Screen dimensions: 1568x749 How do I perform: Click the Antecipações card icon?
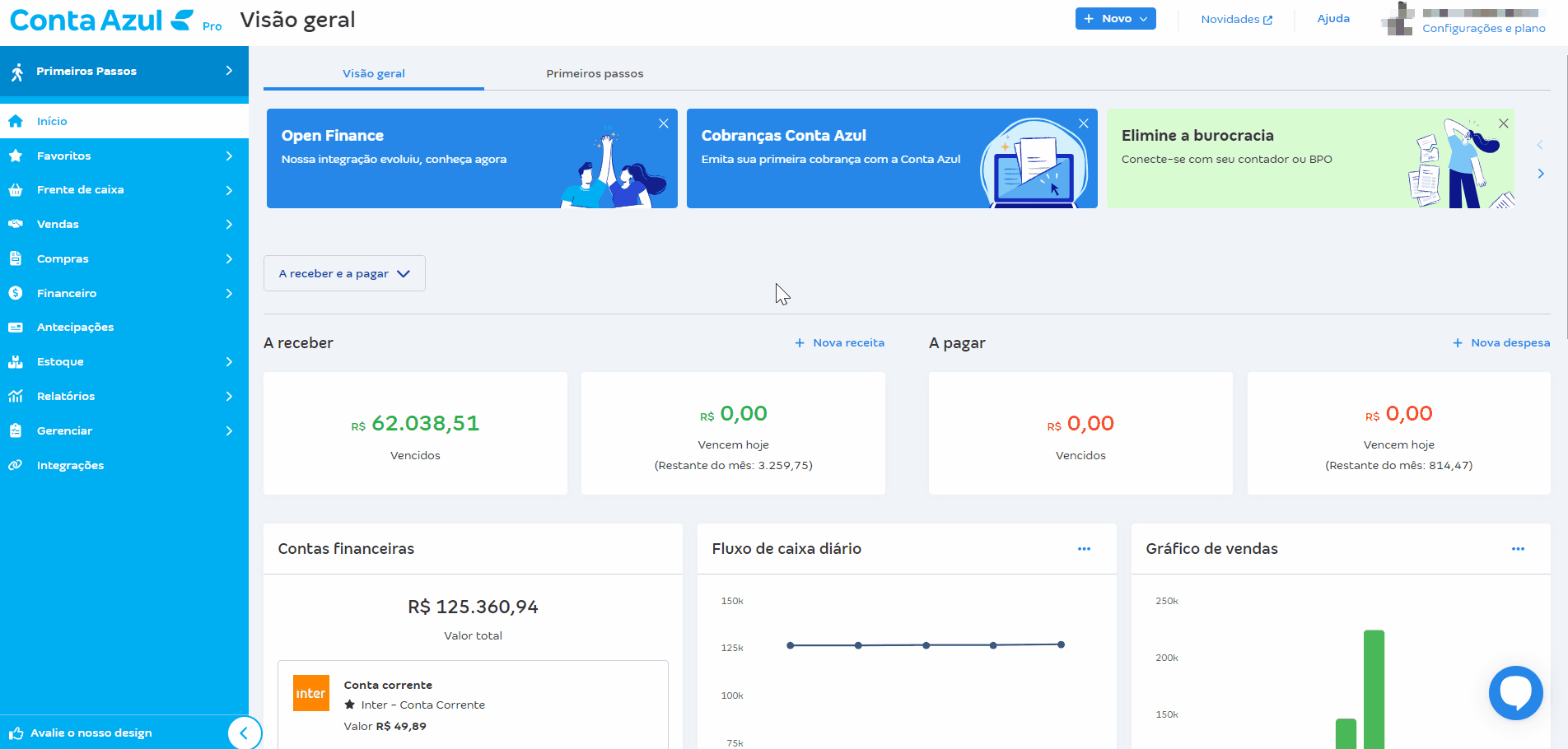point(15,328)
